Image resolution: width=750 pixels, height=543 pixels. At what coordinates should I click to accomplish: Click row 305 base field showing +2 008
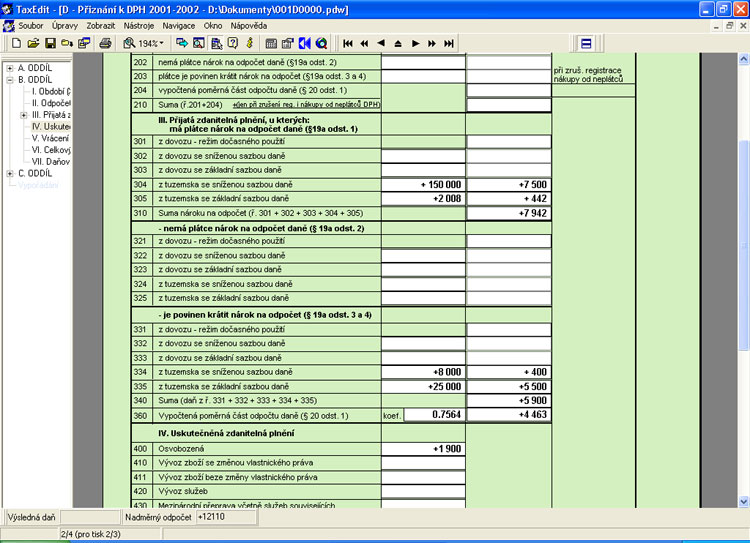(x=423, y=199)
